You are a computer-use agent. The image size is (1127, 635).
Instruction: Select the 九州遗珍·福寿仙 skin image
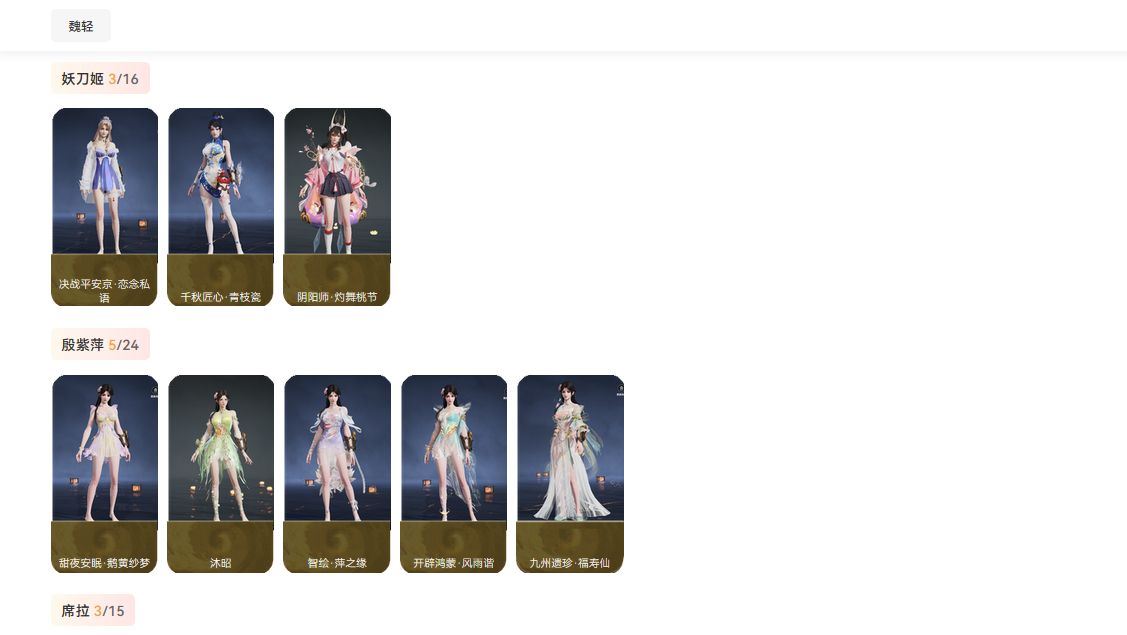coord(571,448)
